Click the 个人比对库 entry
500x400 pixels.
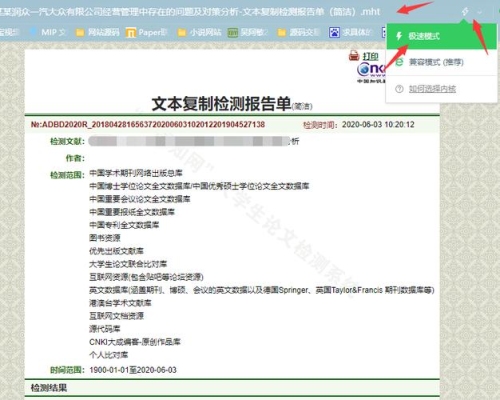108,355
